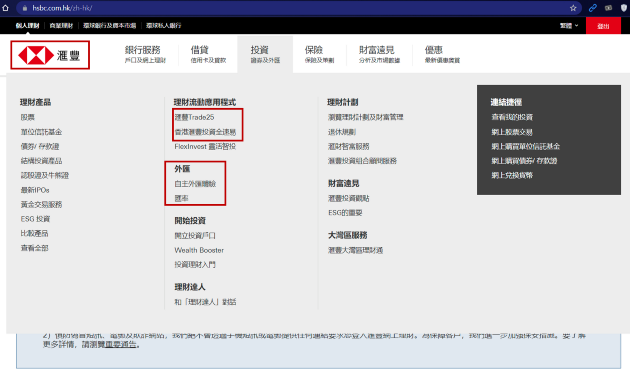Click the HSBC hexagon logo
This screenshot has height=370, width=630.
(x=36, y=55)
